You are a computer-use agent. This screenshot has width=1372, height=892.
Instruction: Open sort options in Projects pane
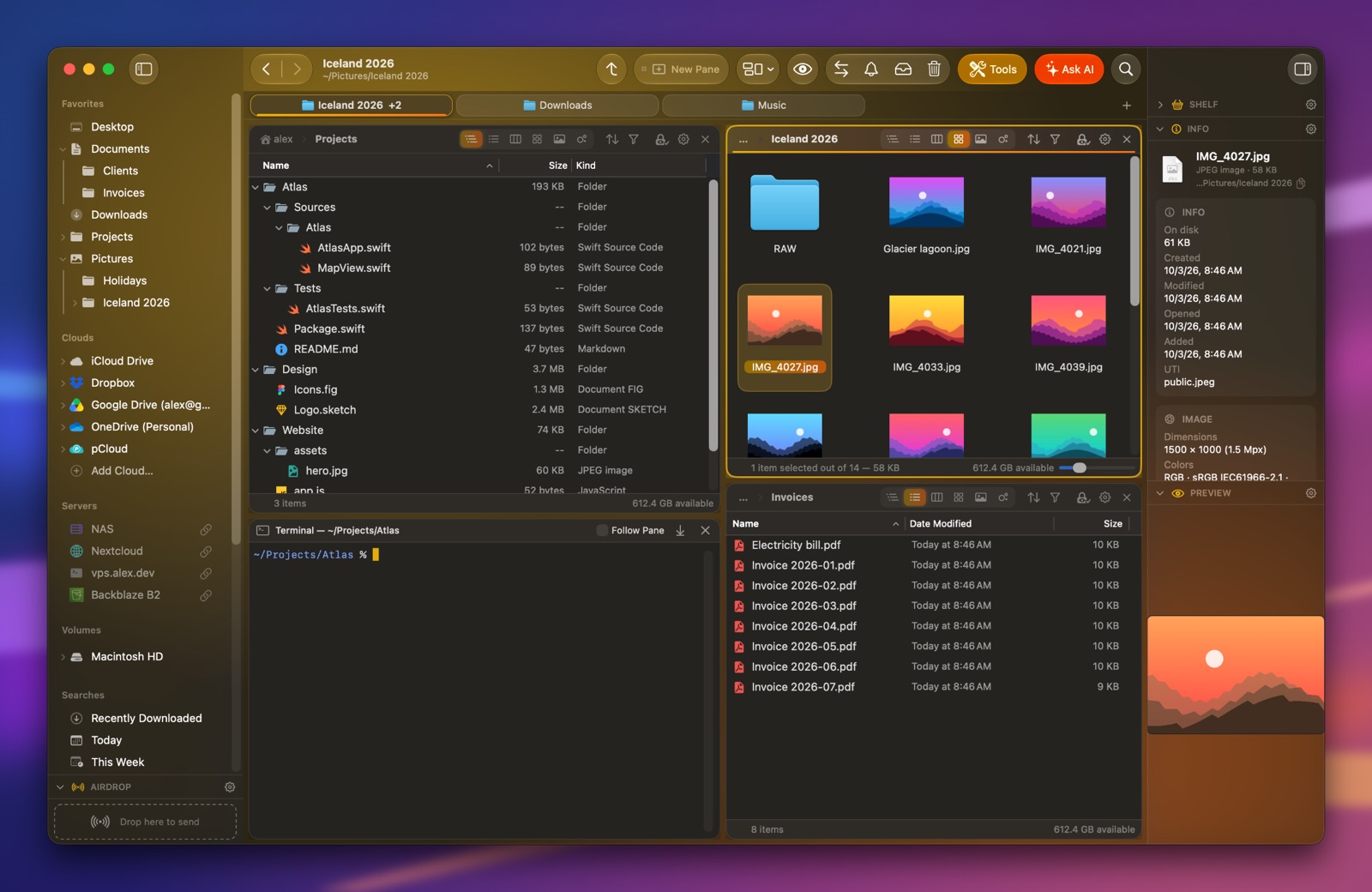(x=612, y=139)
